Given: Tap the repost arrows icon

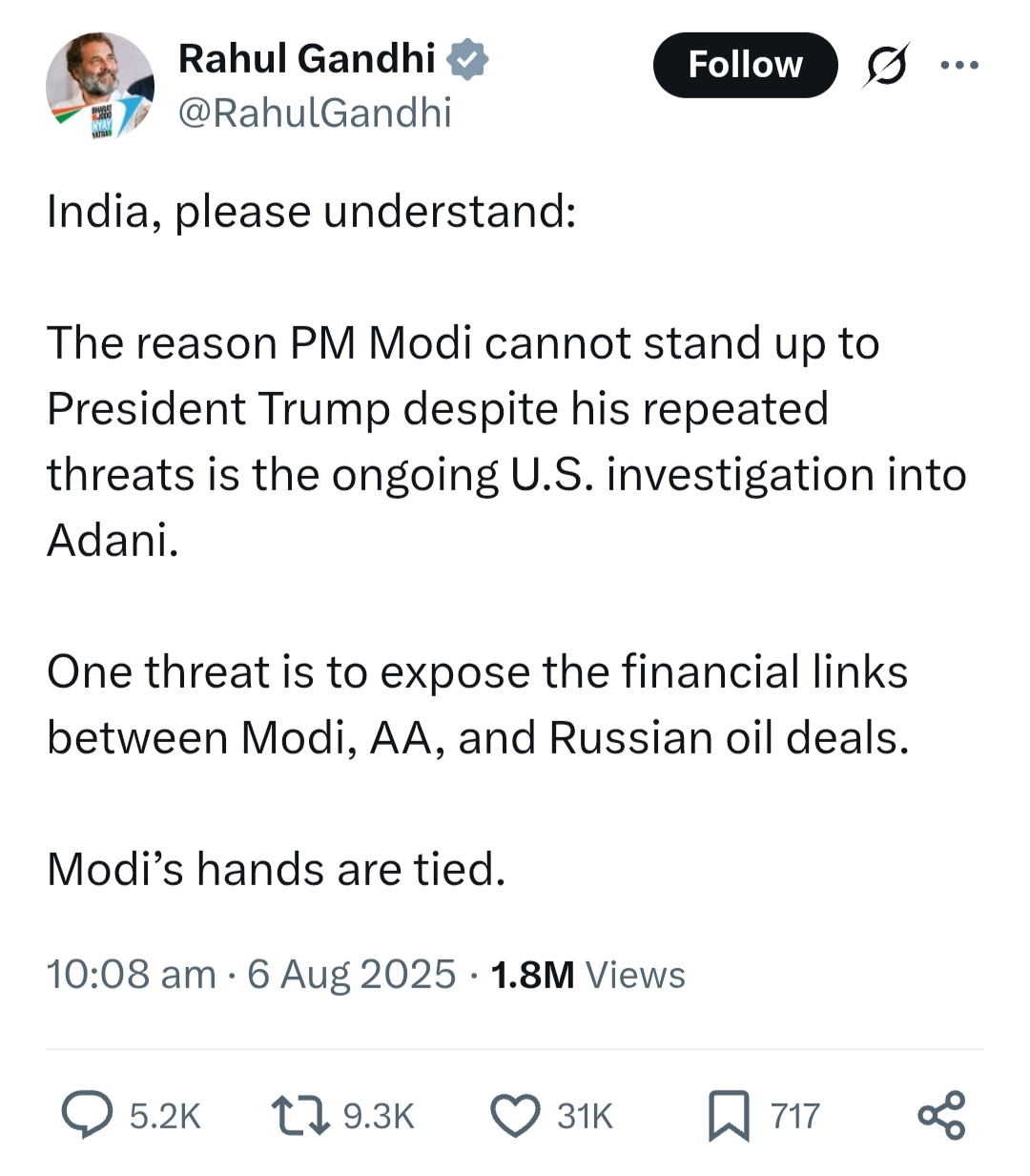Looking at the screenshot, I should 300,1115.
